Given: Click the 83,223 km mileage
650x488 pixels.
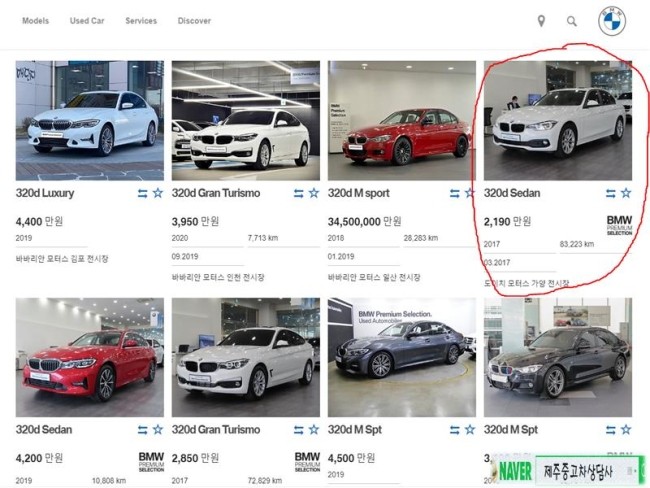Looking at the screenshot, I should pyautogui.click(x=577, y=244).
